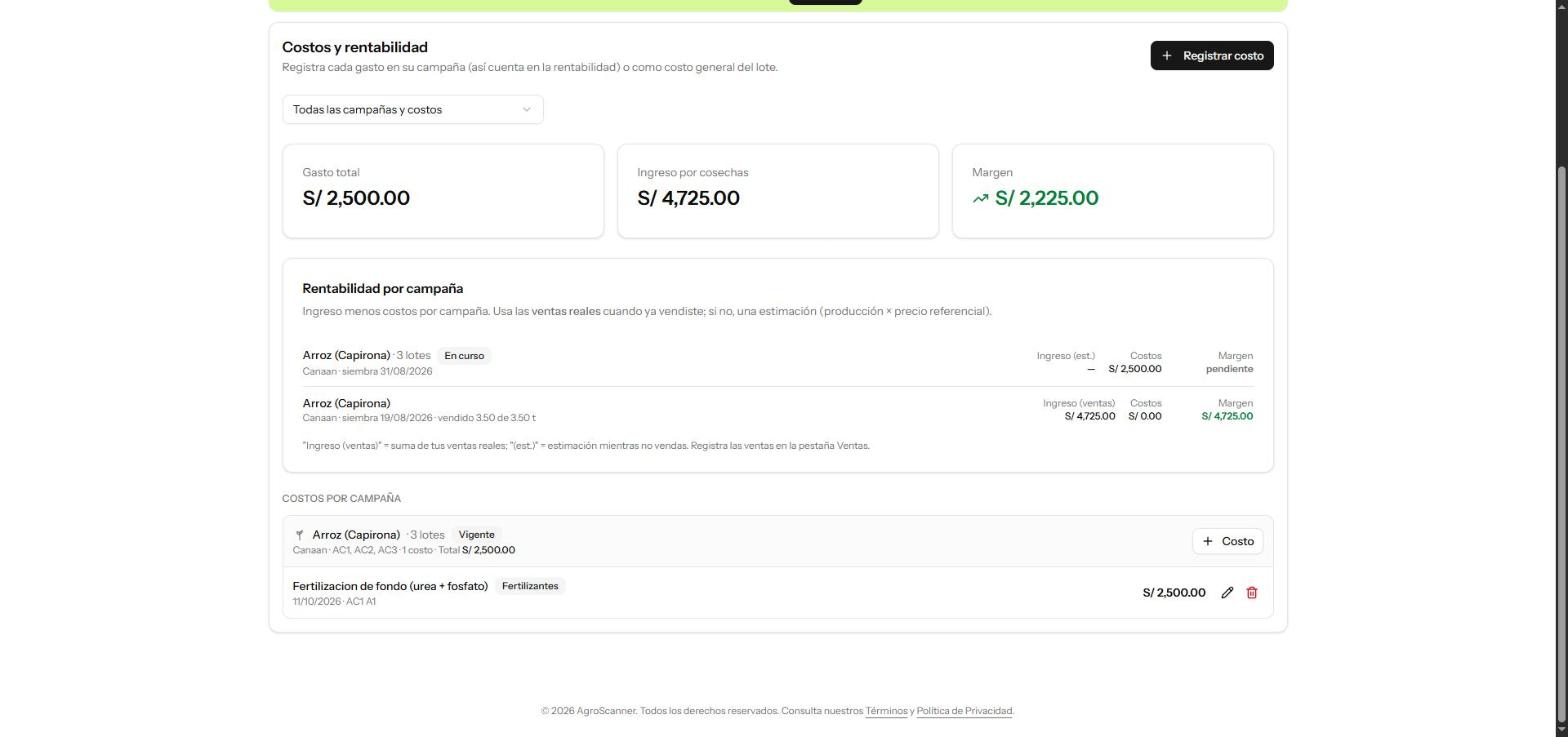1568x737 pixels.
Task: Click the Registrar costo button
Action: pos(1211,56)
